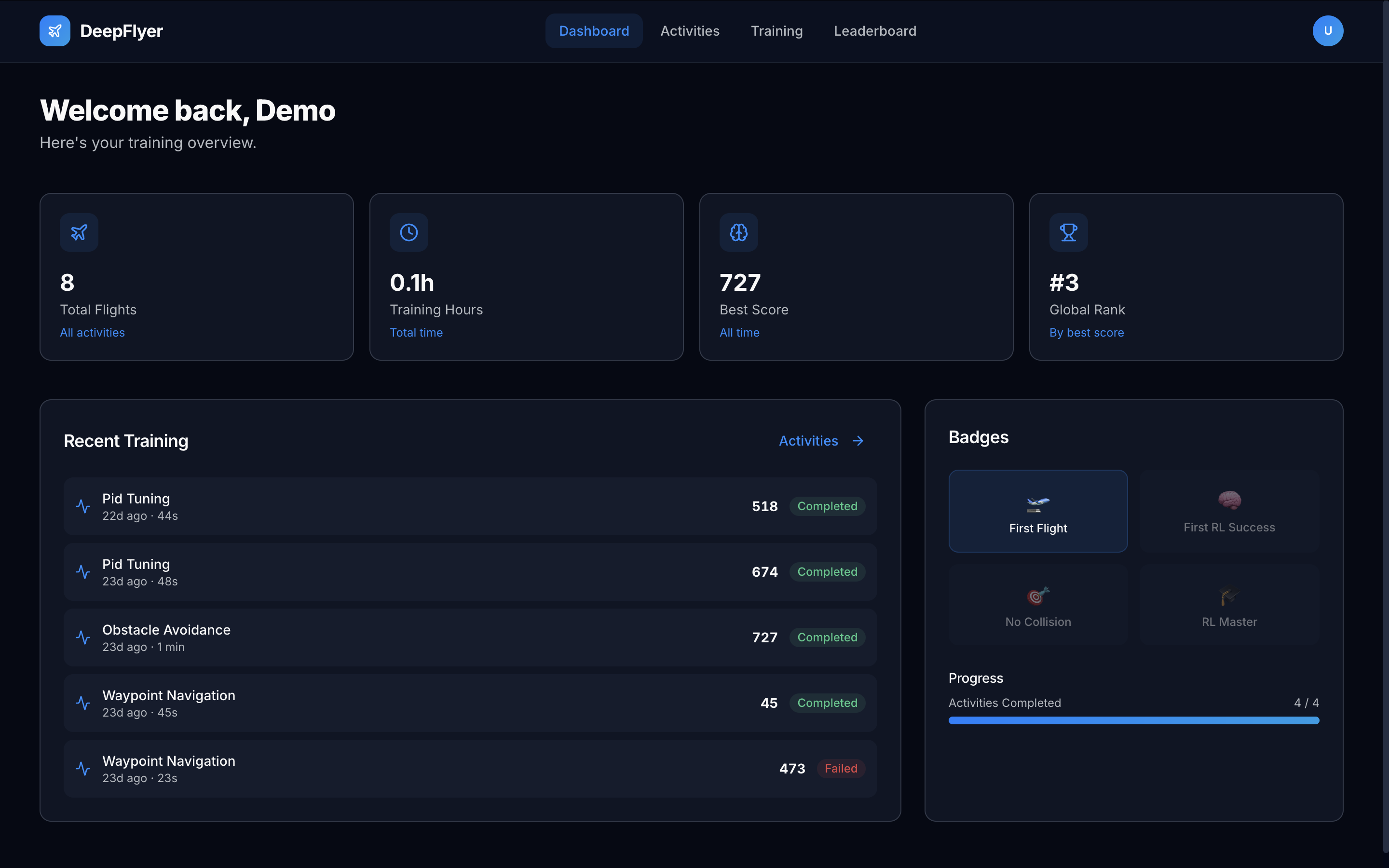Click the arrow icon next to Activities link
Screen dimensions: 1389x868
(x=858, y=441)
